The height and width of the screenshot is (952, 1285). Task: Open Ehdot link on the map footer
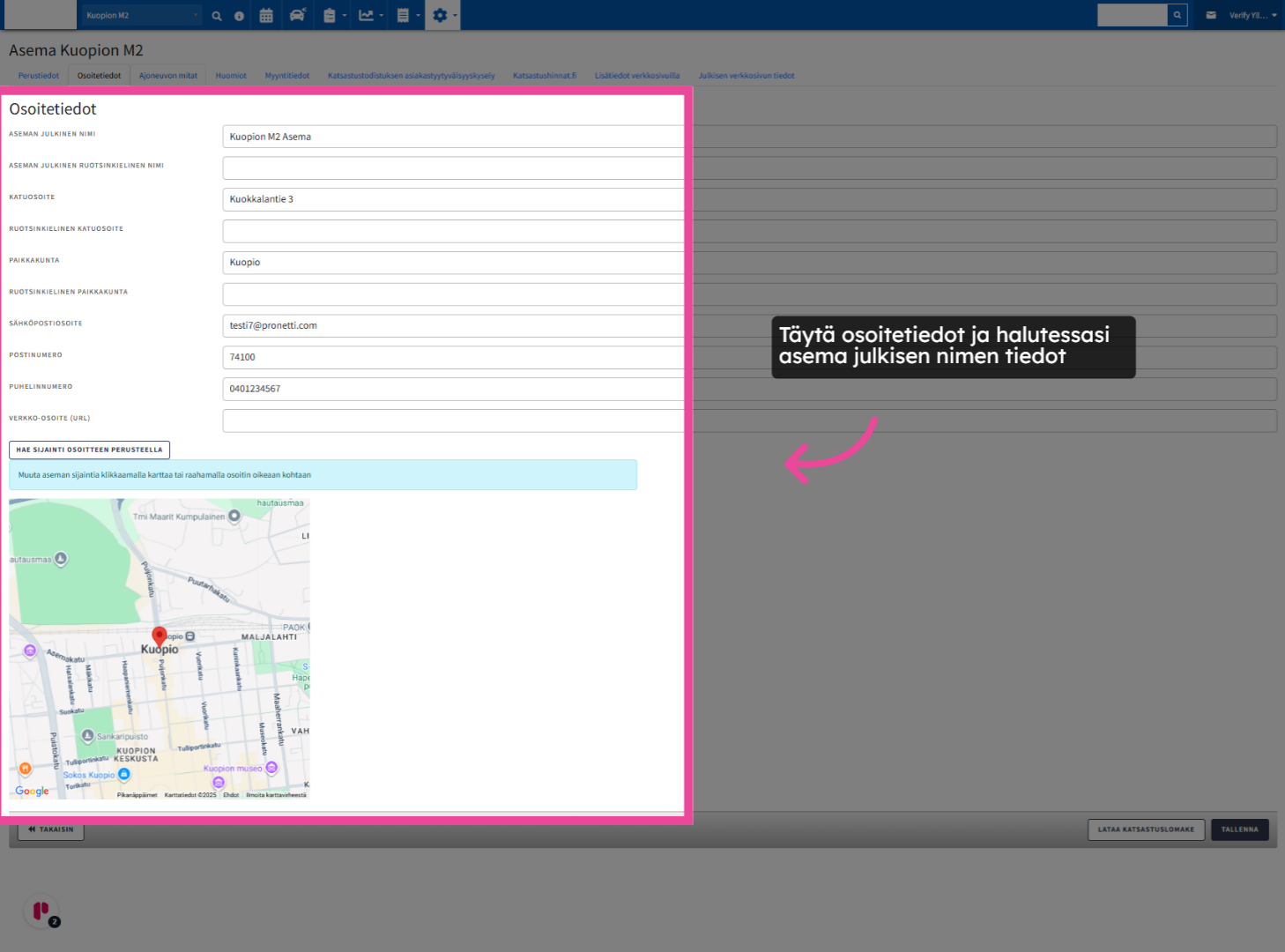point(231,795)
